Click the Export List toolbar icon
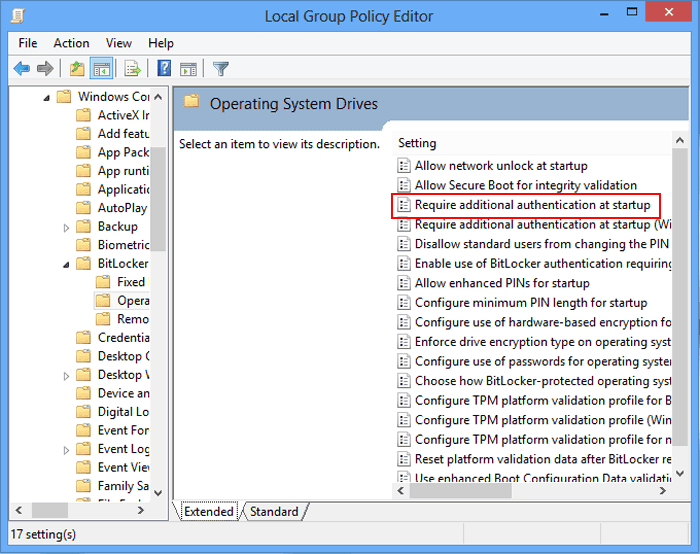700x554 pixels. (x=131, y=69)
